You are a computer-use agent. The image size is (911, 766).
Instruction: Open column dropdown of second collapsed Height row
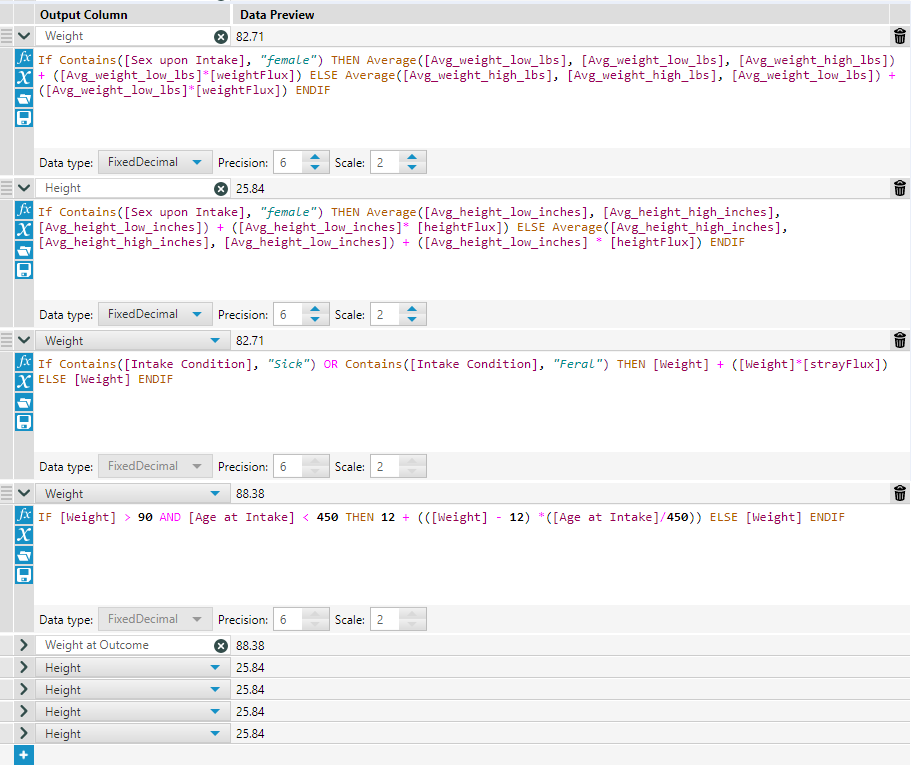(x=216, y=690)
